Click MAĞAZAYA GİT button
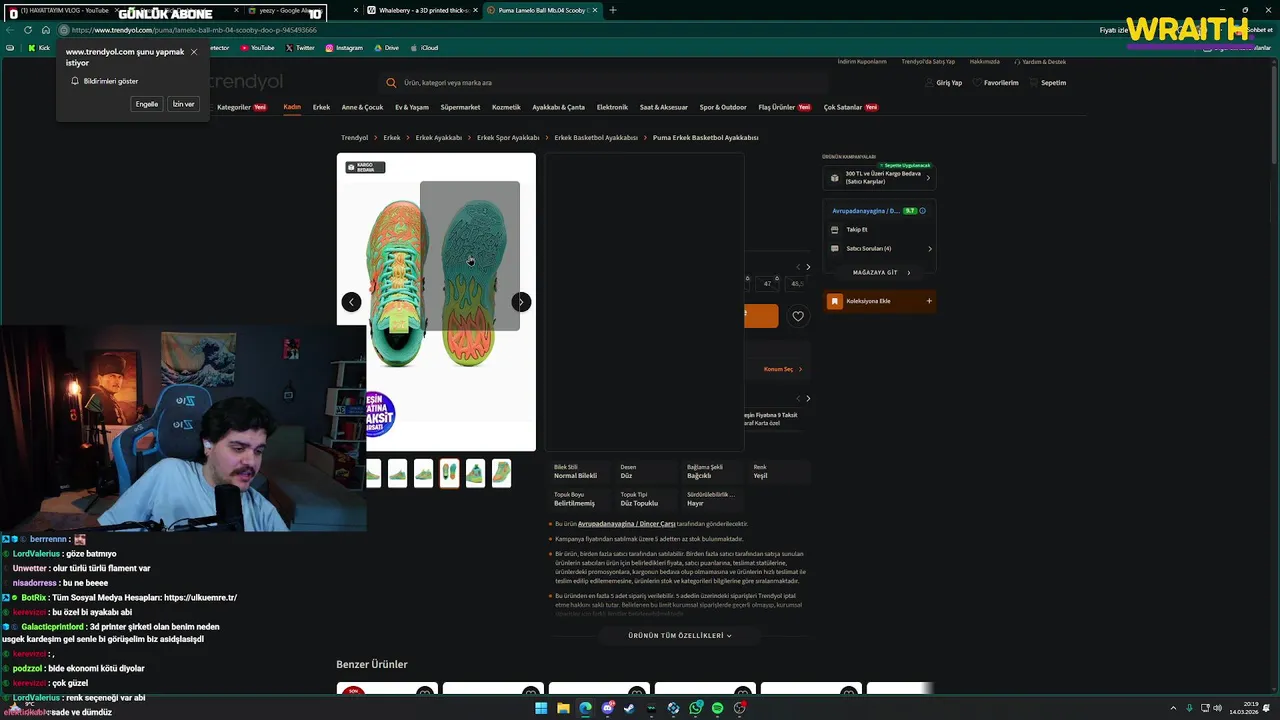This screenshot has height=720, width=1280. coord(879,273)
